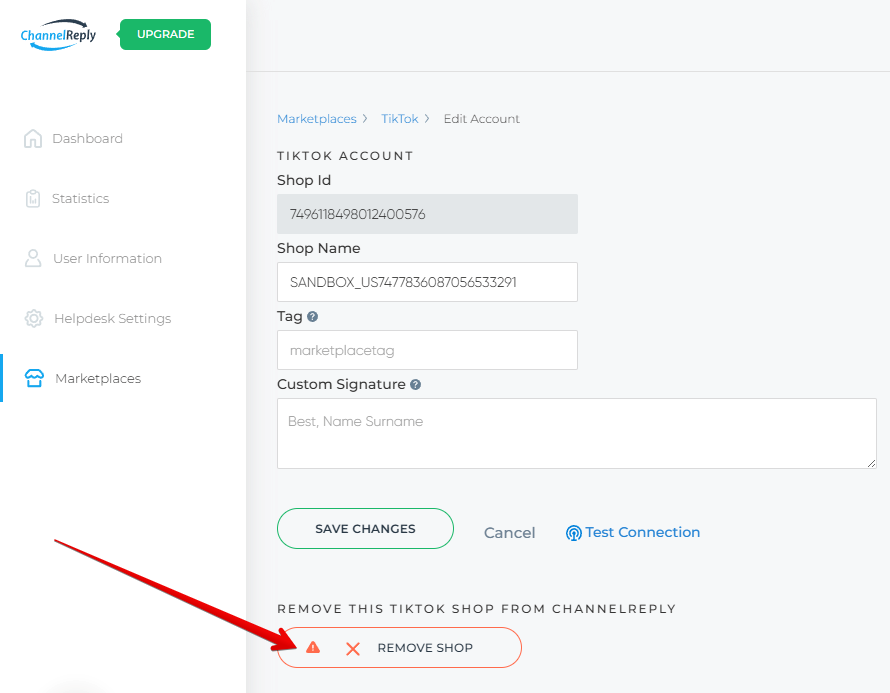Click the Custom Signature text area
The width and height of the screenshot is (890, 693).
tap(577, 434)
